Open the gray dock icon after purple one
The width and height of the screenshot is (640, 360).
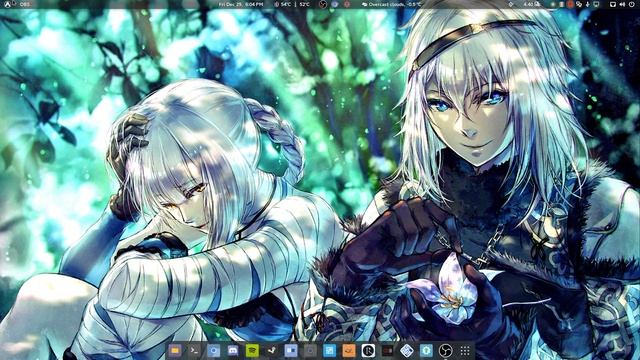[x=310, y=351]
